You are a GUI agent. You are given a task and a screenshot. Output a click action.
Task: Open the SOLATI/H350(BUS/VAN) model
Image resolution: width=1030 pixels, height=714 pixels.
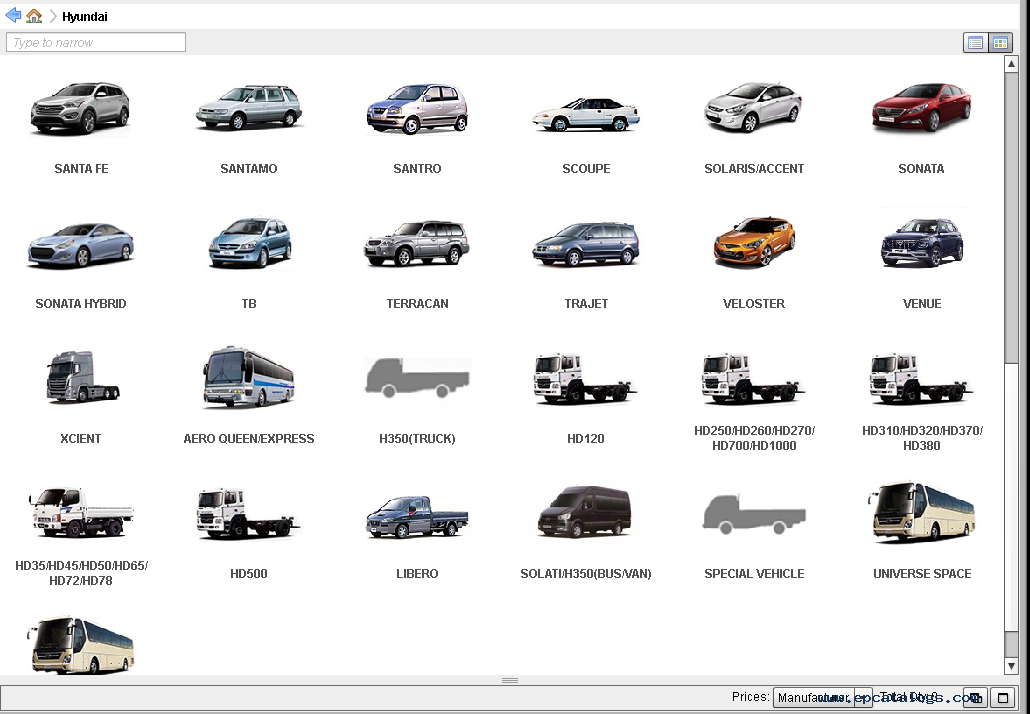click(x=585, y=513)
